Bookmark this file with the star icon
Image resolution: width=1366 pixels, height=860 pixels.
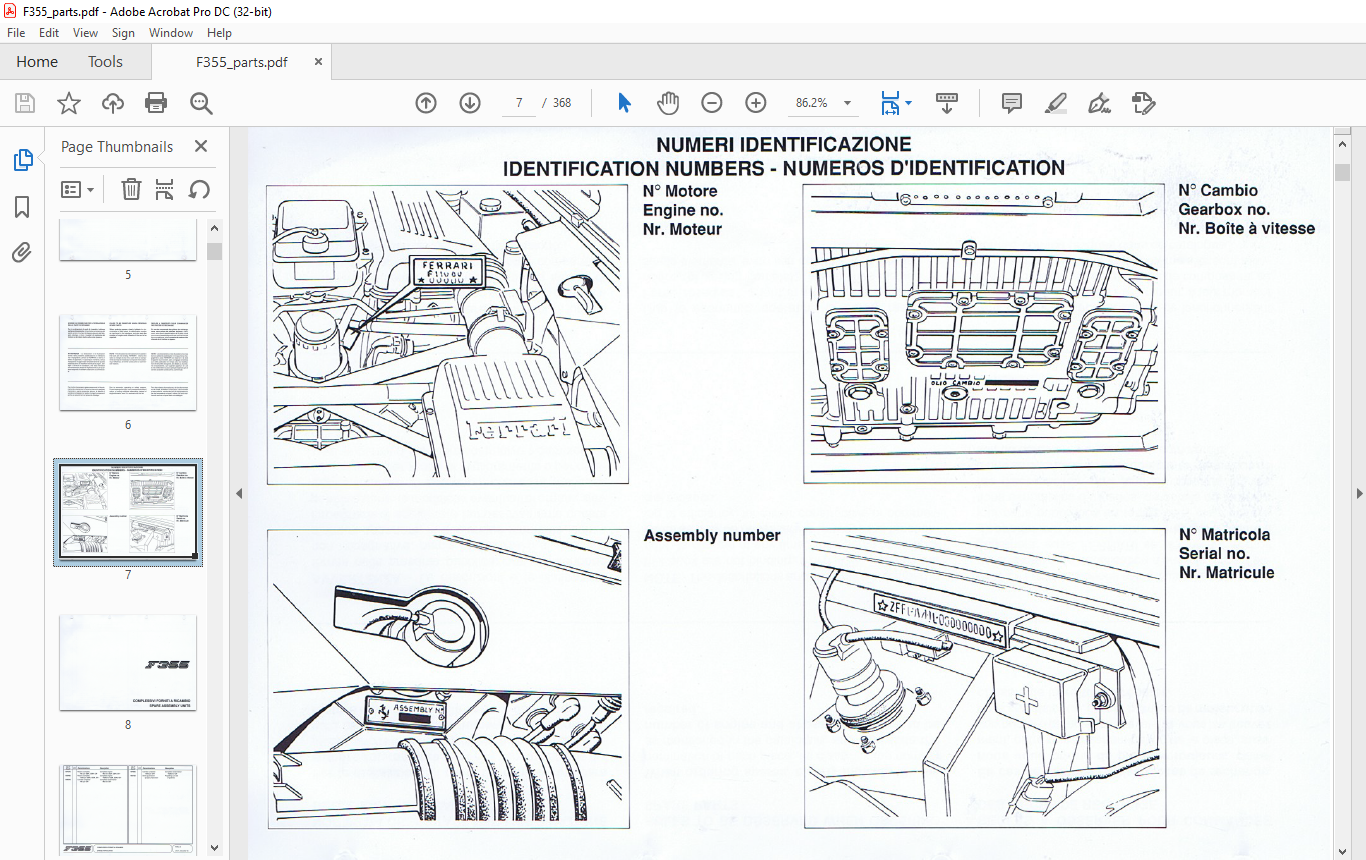[x=69, y=103]
